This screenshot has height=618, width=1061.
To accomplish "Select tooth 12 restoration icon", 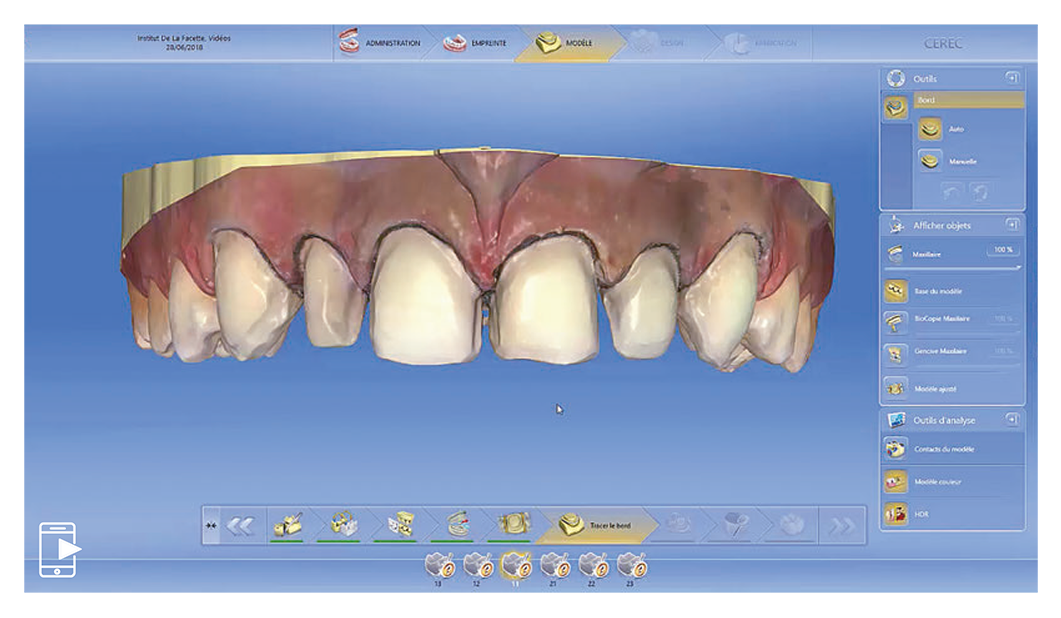I will (x=475, y=566).
